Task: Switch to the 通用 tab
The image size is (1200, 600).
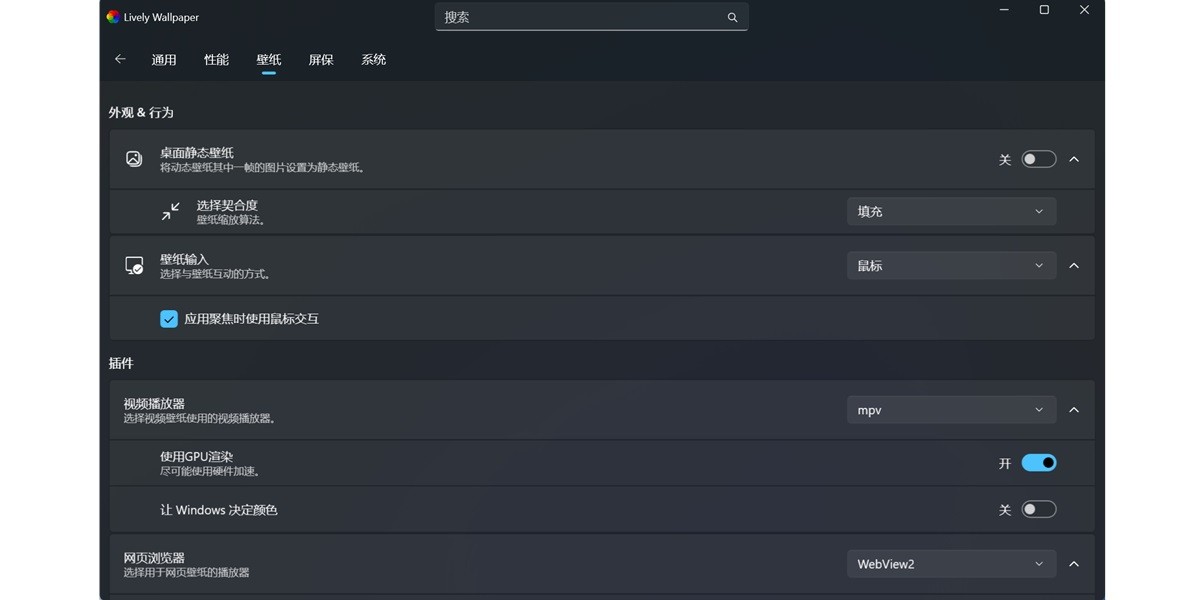Action: point(164,60)
